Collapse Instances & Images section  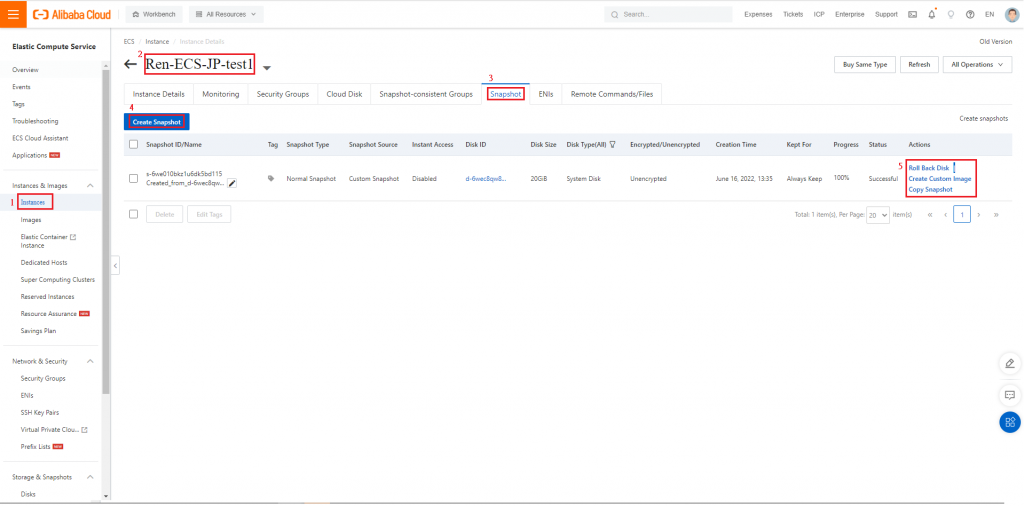90,185
